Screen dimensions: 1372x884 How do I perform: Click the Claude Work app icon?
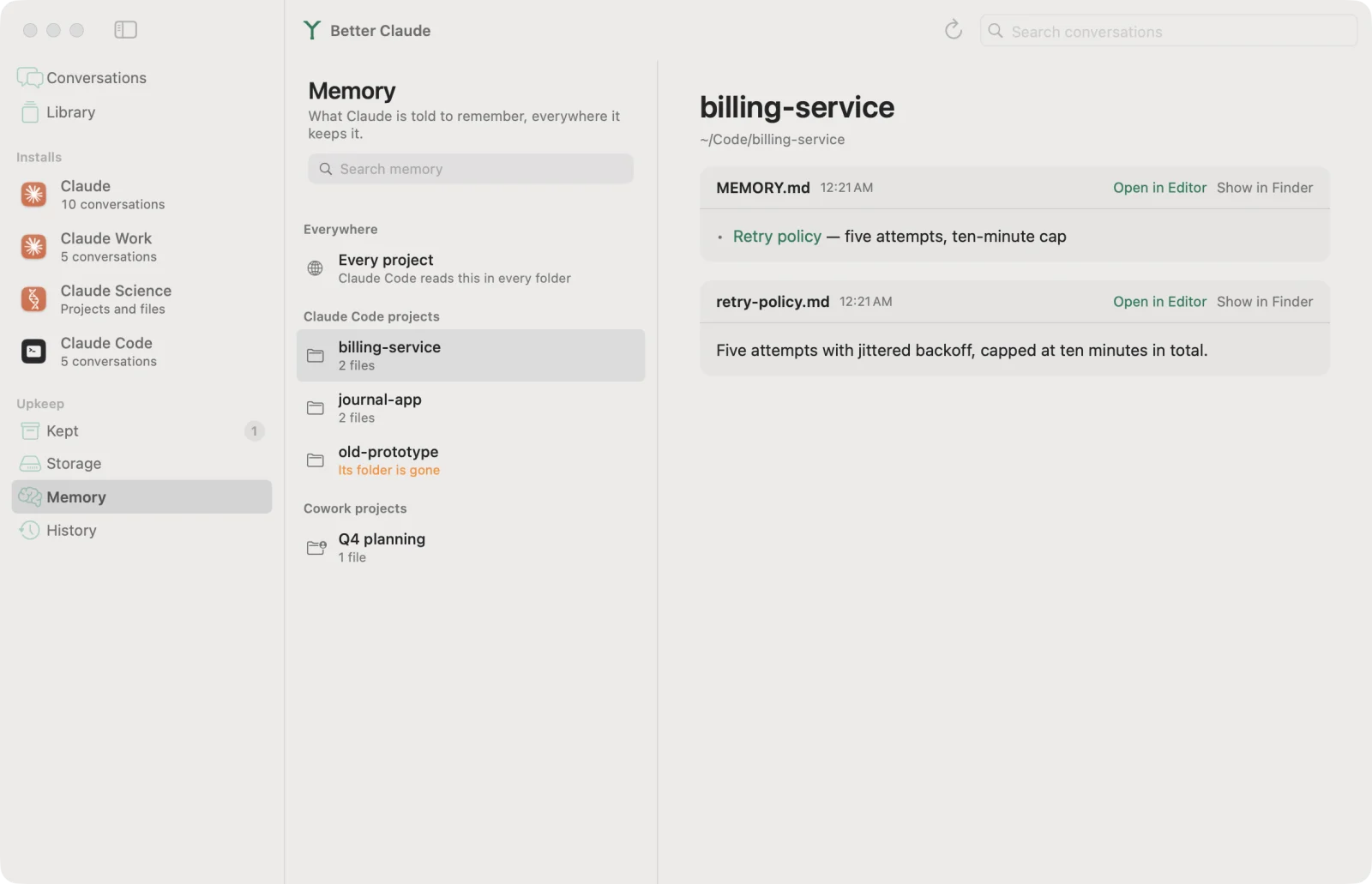click(33, 247)
